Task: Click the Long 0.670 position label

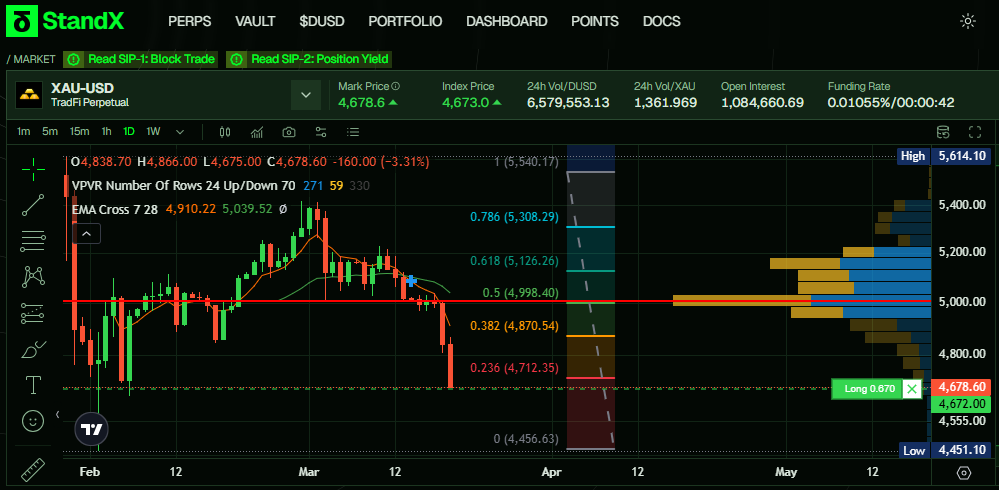Action: tap(869, 389)
